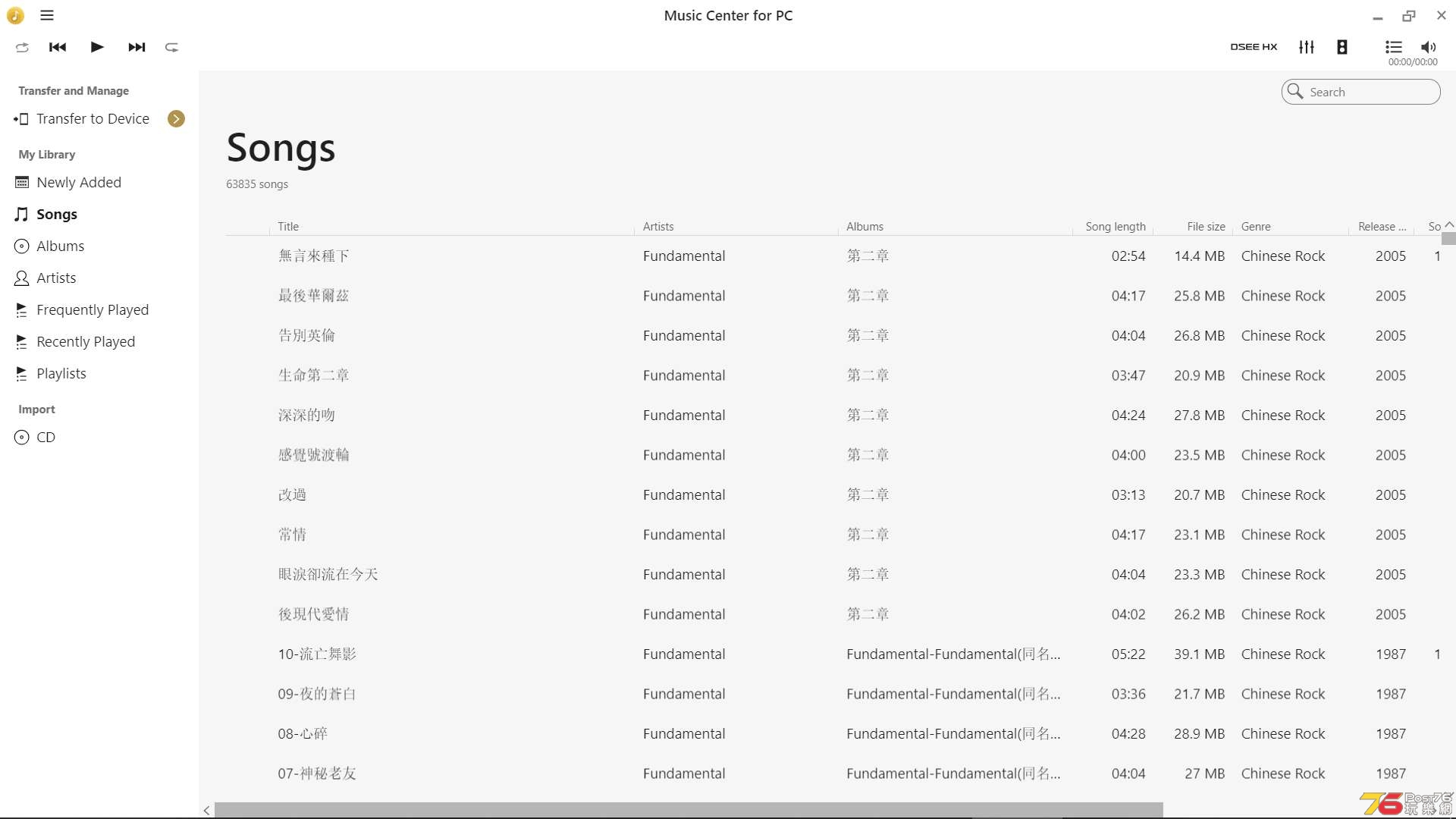Sort by Release year column
This screenshot has height=819, width=1456.
pyautogui.click(x=1382, y=227)
